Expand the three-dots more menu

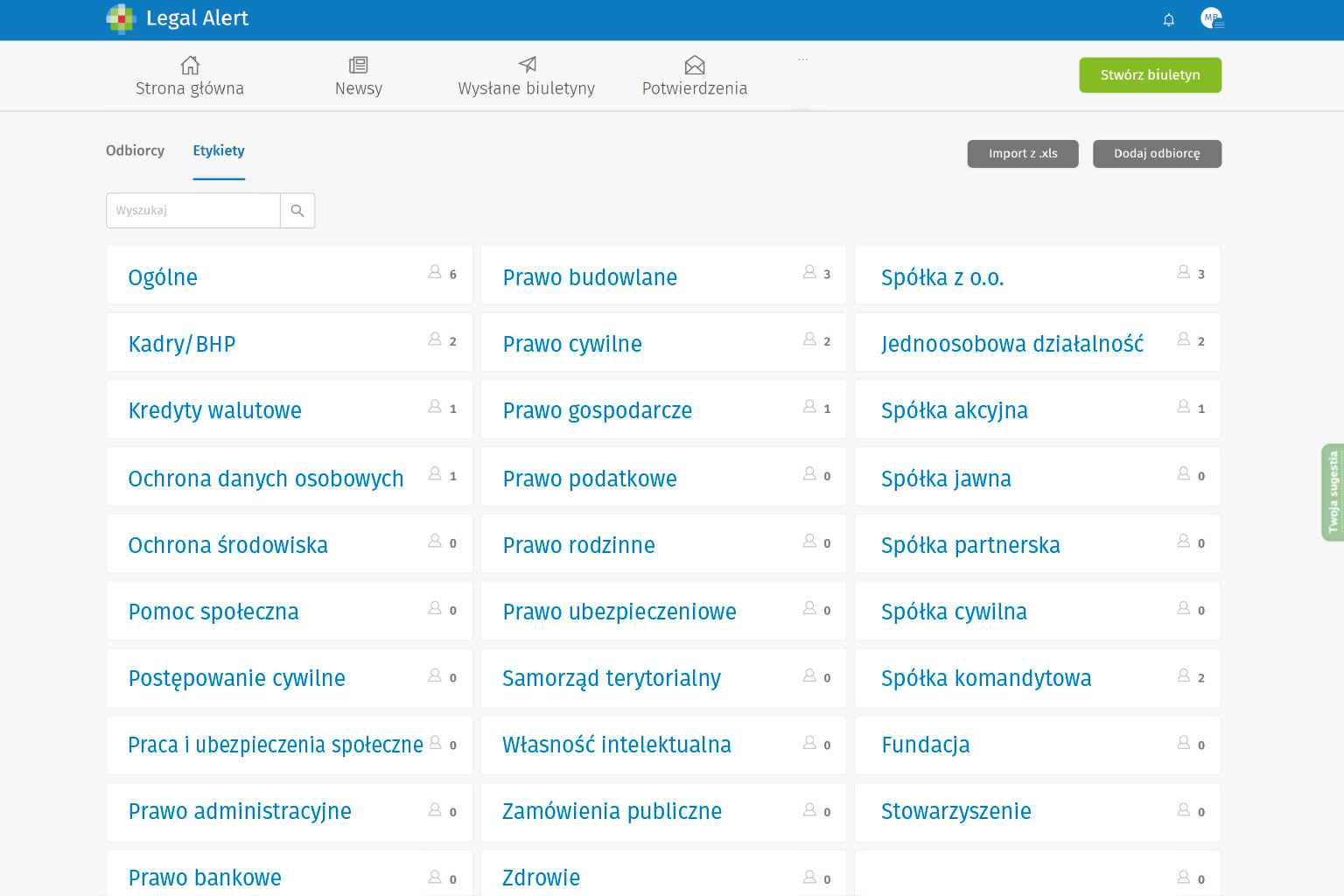802,59
